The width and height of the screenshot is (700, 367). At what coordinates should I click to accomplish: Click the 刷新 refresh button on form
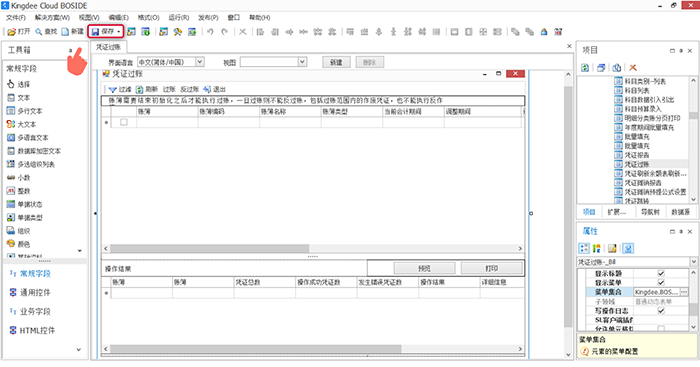coord(147,89)
